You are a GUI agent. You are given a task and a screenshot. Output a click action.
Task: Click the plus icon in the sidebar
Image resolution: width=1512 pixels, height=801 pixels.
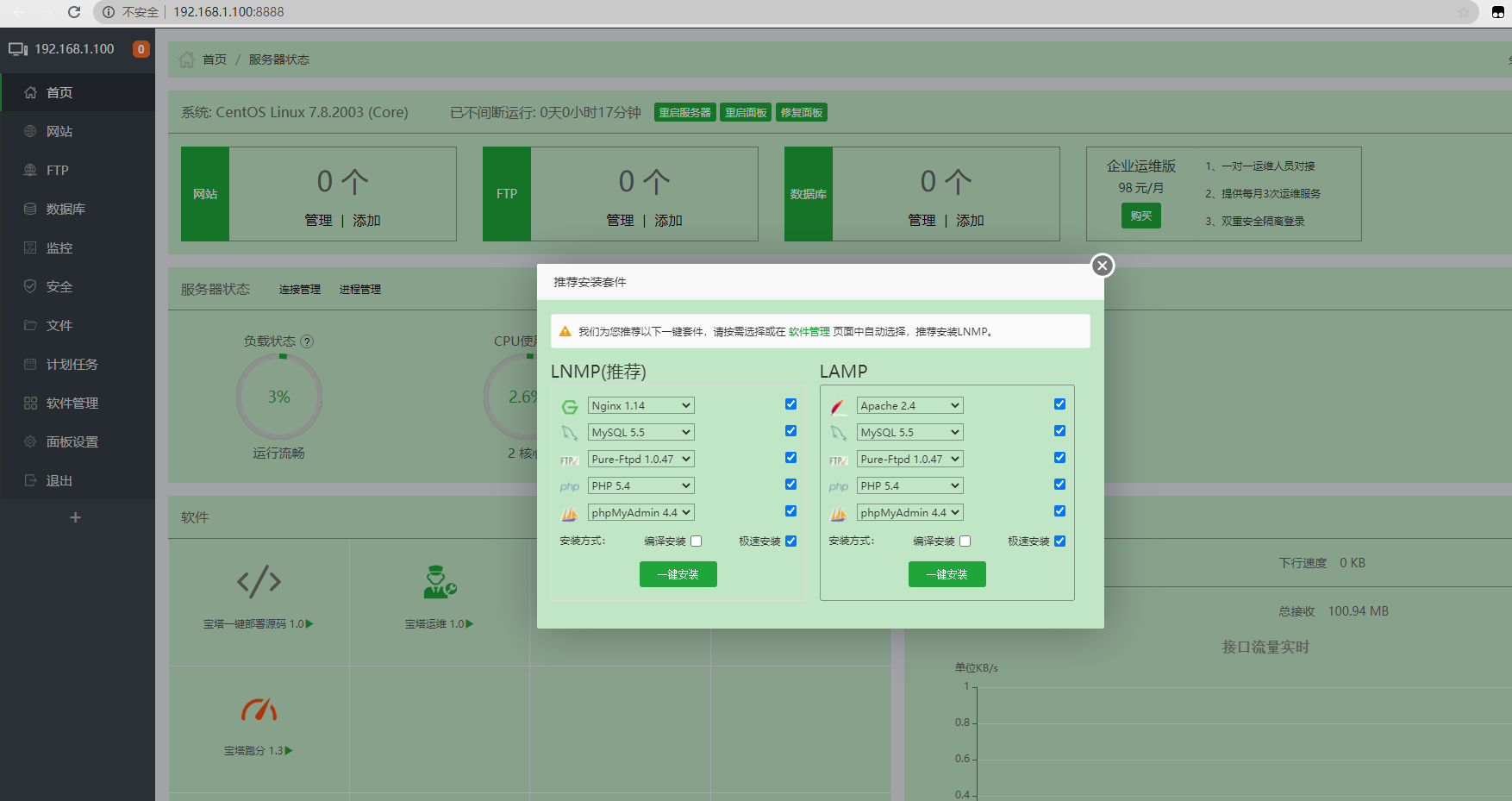point(76,517)
